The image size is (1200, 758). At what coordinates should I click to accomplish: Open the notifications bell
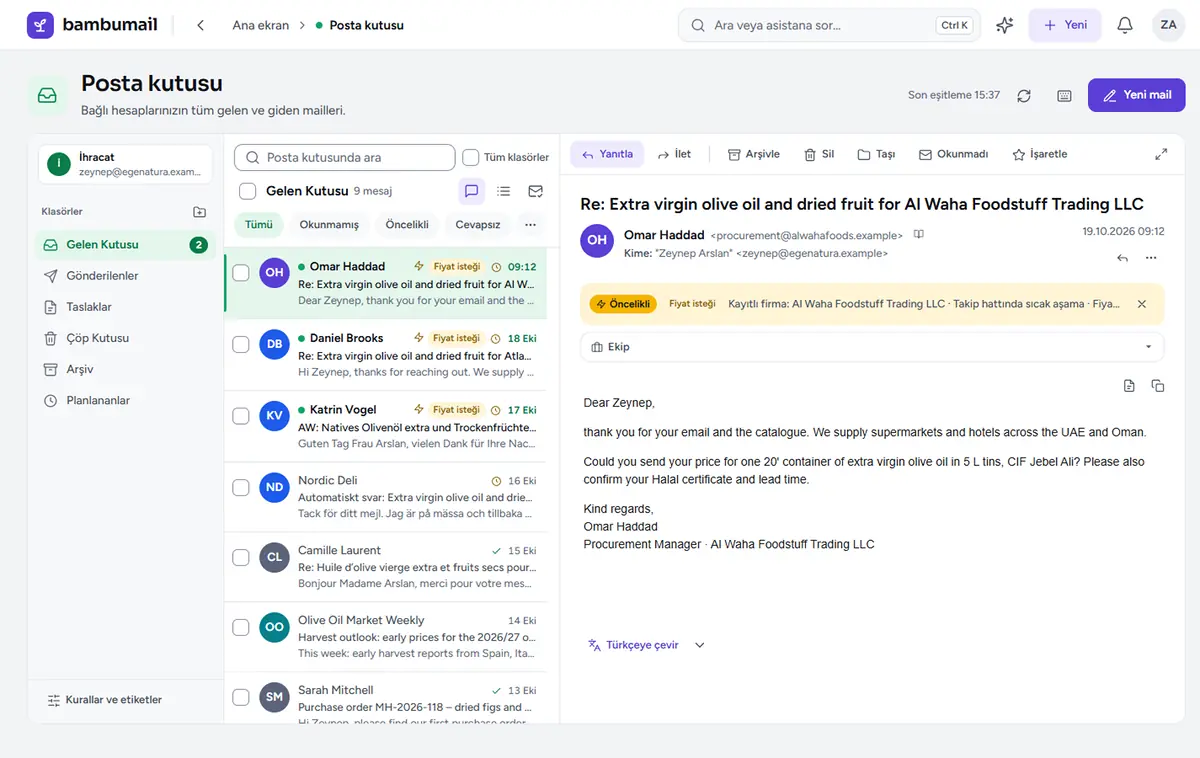pos(1125,25)
